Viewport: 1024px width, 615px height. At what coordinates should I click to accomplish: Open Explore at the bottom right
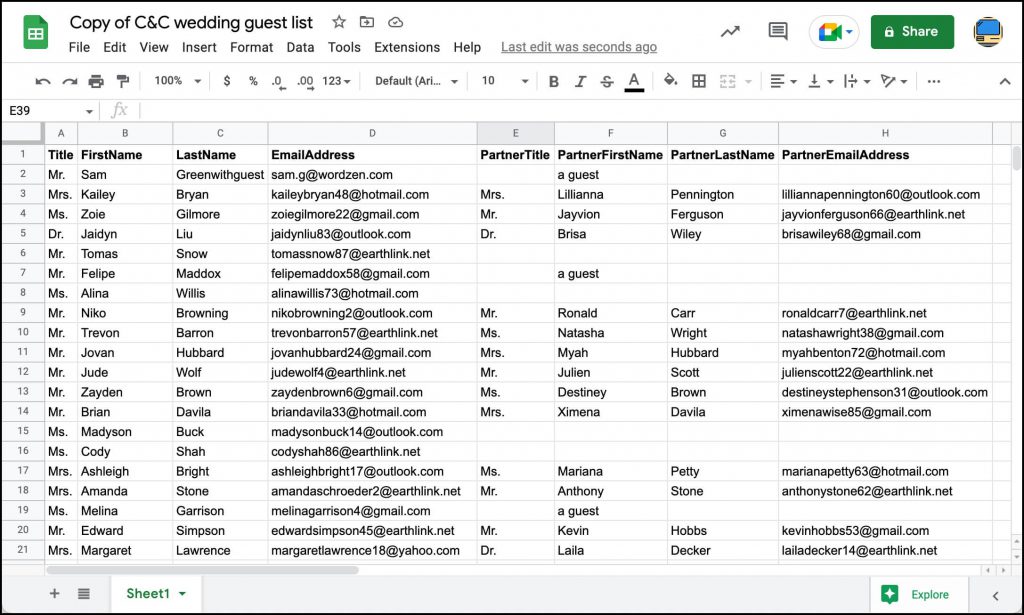coord(918,593)
